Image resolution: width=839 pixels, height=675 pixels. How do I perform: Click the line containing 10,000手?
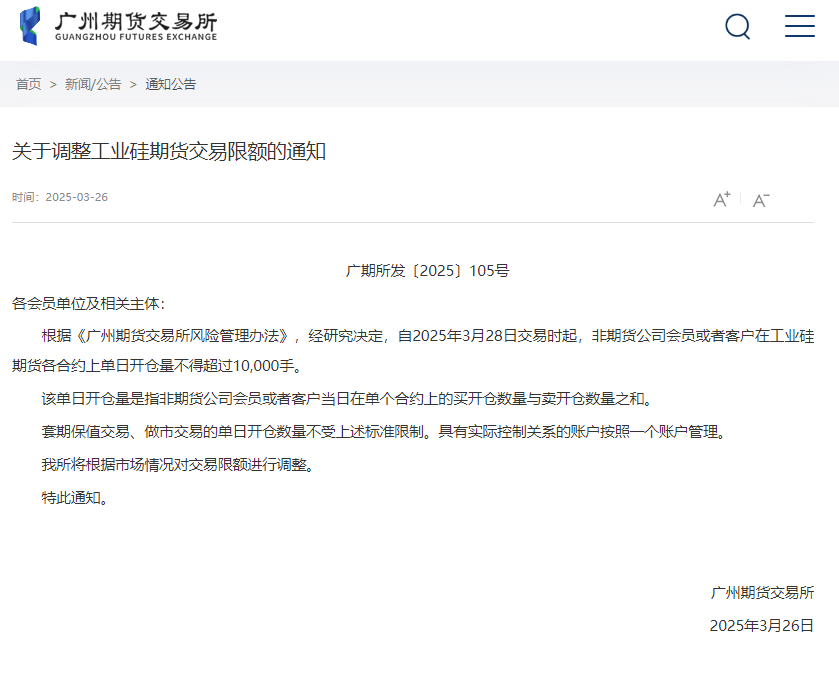[157, 366]
